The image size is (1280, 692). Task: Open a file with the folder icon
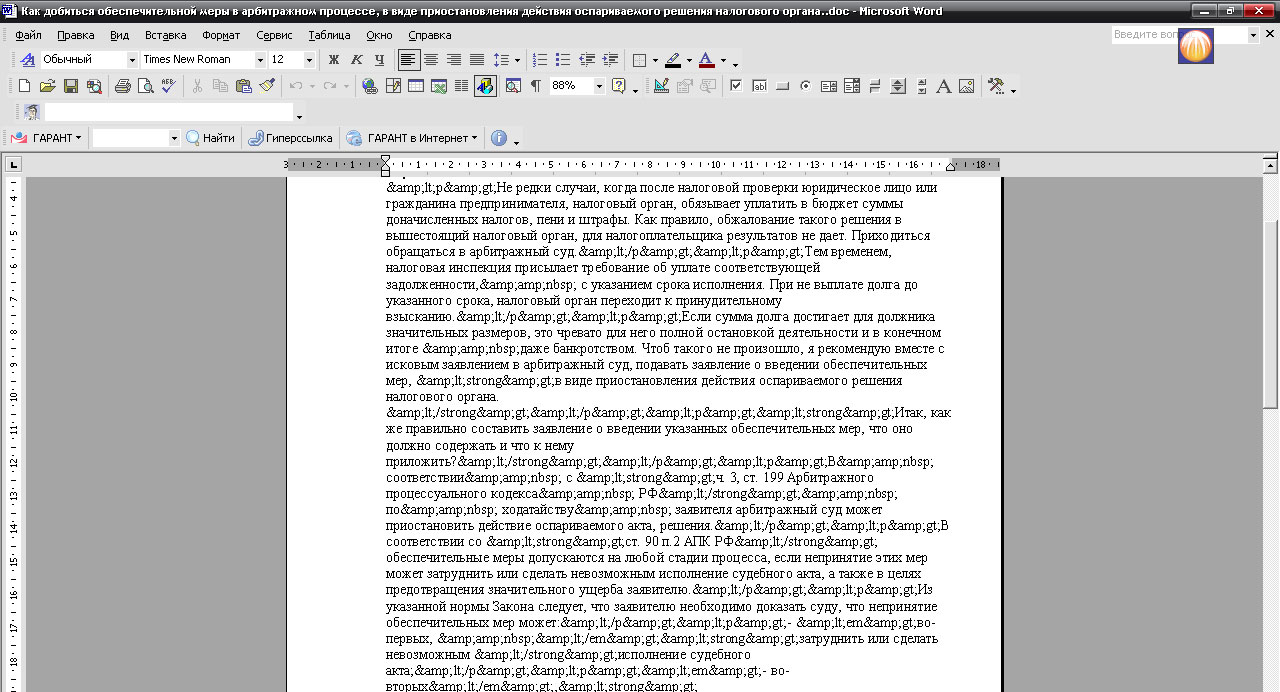pos(48,86)
